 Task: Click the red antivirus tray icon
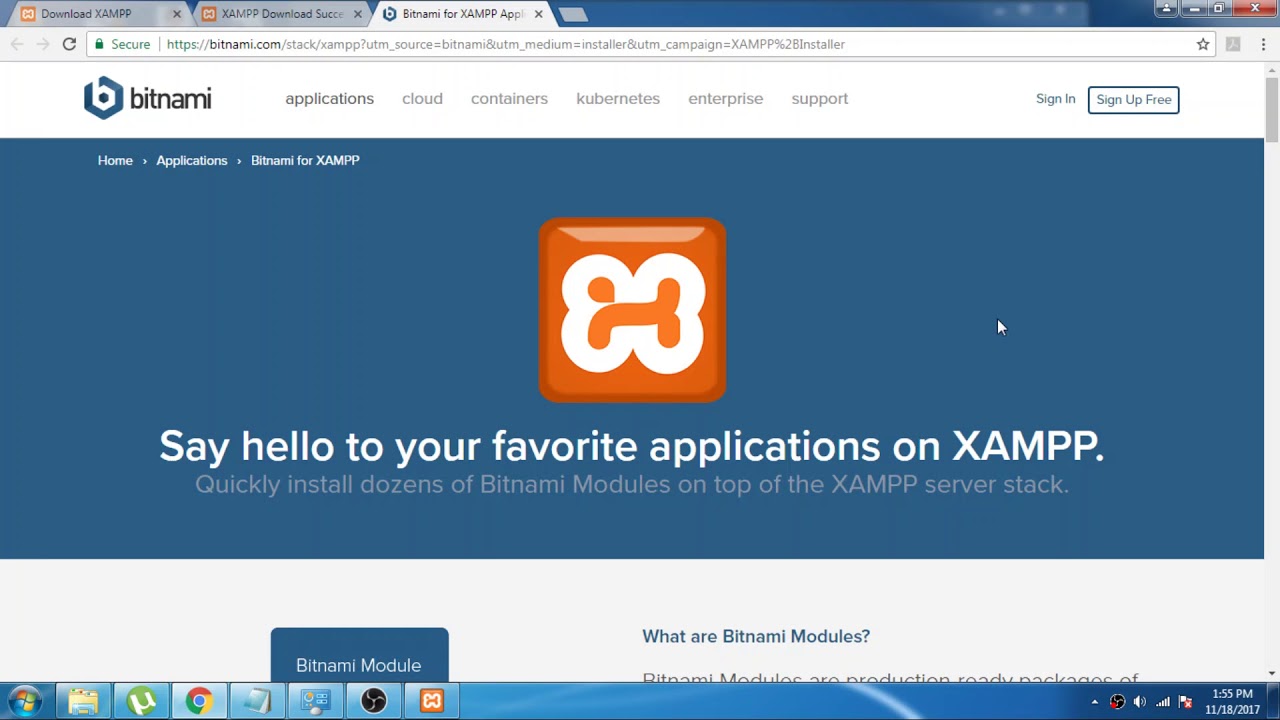tap(1117, 702)
